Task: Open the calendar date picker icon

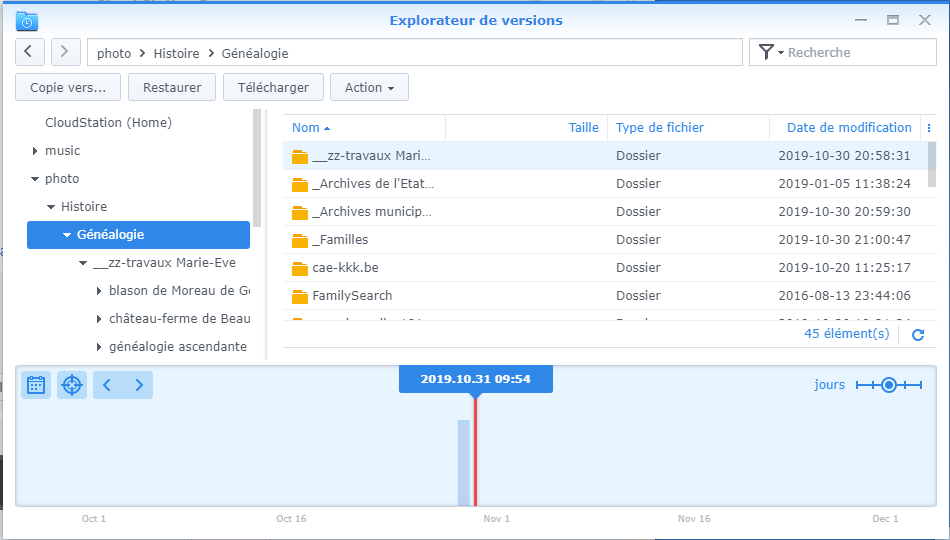Action: [36, 385]
